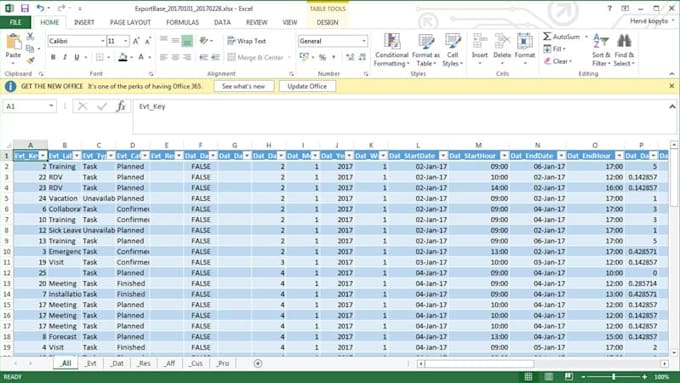Click the Save icon in quick access toolbar
This screenshot has height=383, width=680.
[25, 8]
